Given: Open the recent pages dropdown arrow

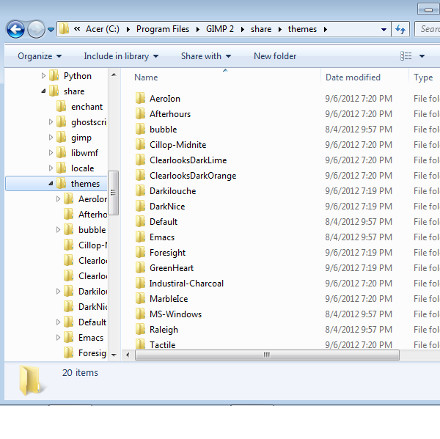Looking at the screenshot, I should pos(51,29).
